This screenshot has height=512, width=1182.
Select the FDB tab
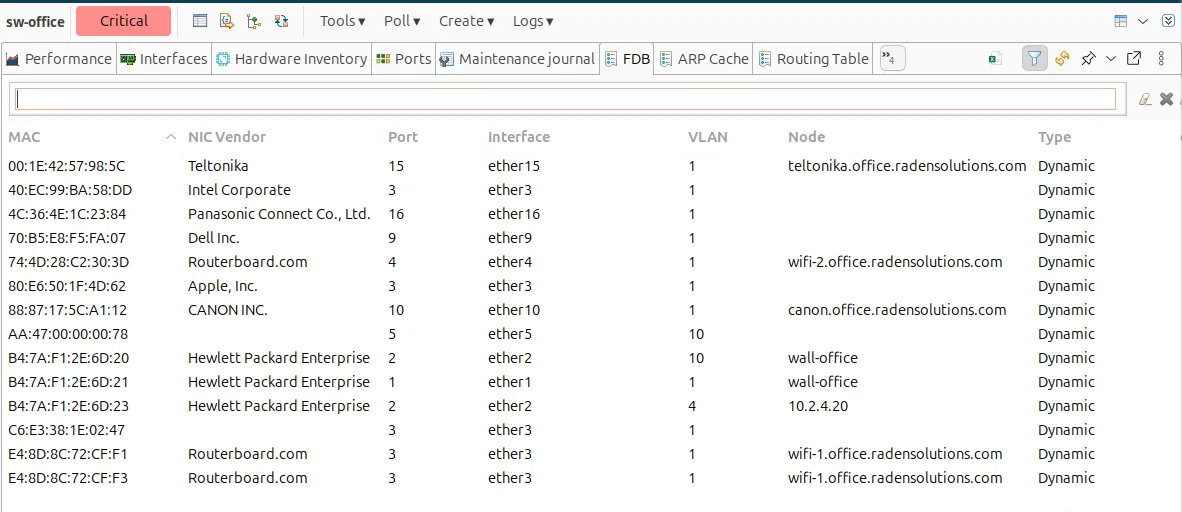click(627, 59)
